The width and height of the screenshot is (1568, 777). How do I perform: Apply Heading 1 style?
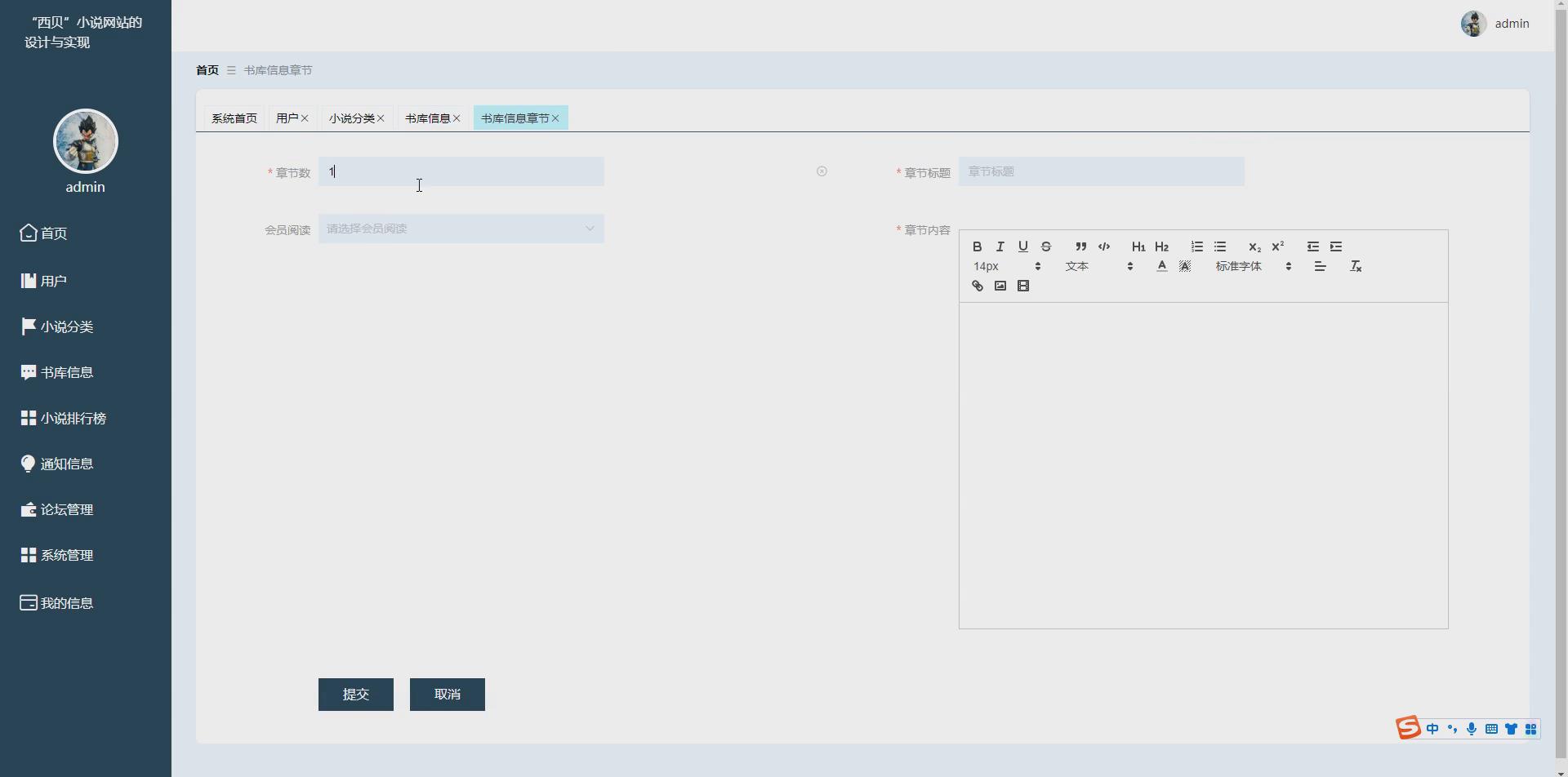click(x=1138, y=246)
